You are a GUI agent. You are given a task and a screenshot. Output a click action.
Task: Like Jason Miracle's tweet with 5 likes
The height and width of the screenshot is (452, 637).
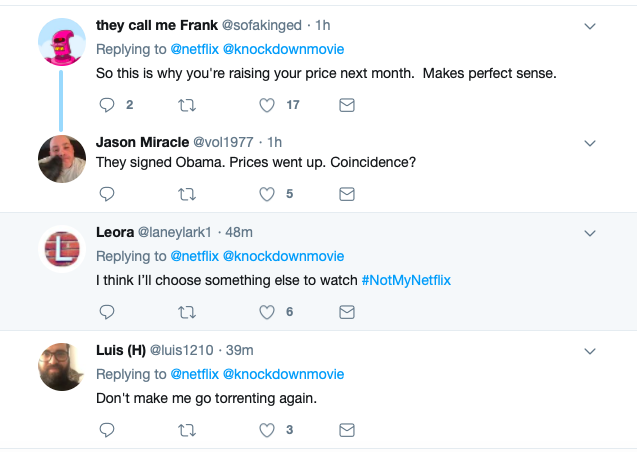[x=267, y=194]
